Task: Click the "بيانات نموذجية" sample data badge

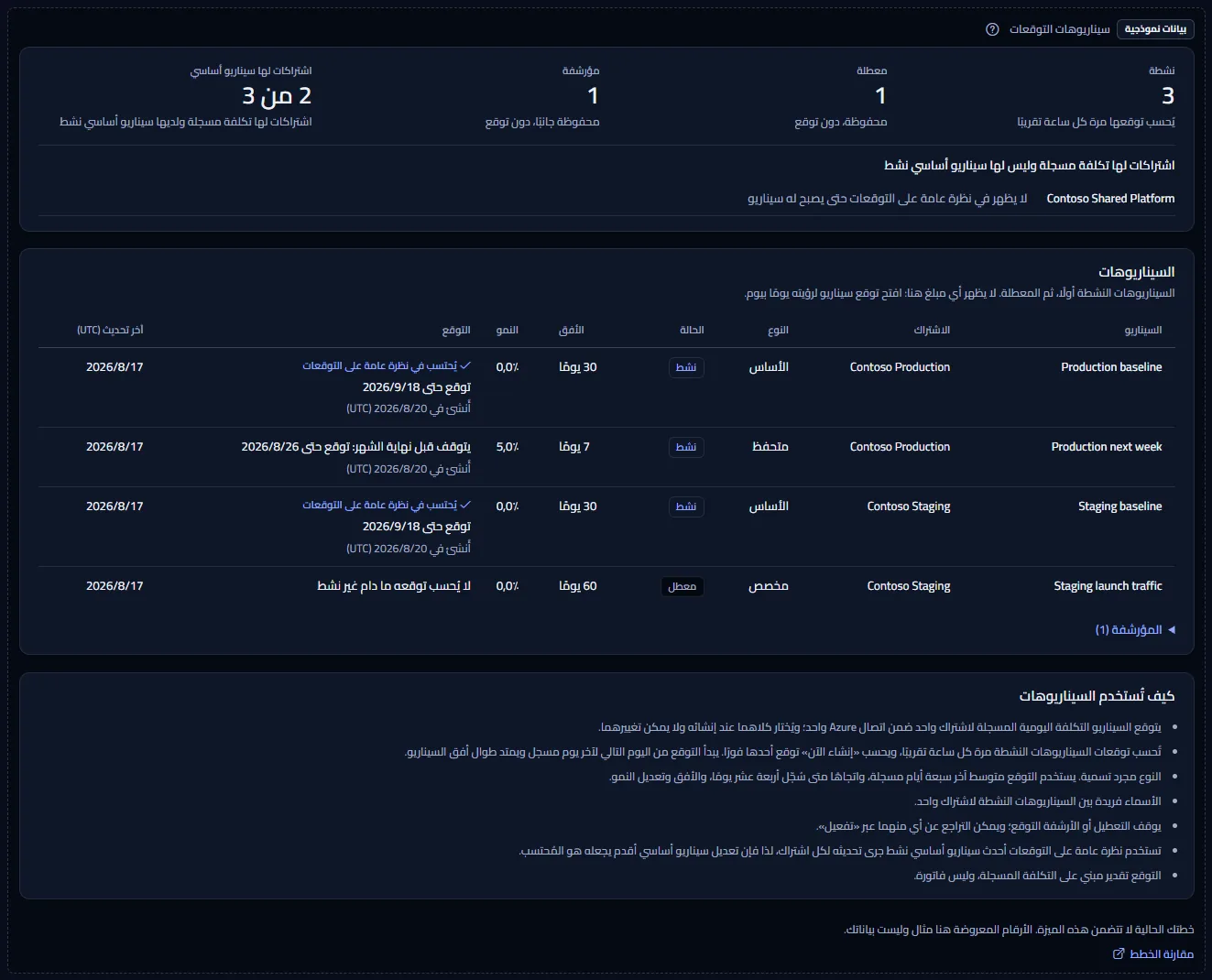Action: (x=1155, y=29)
